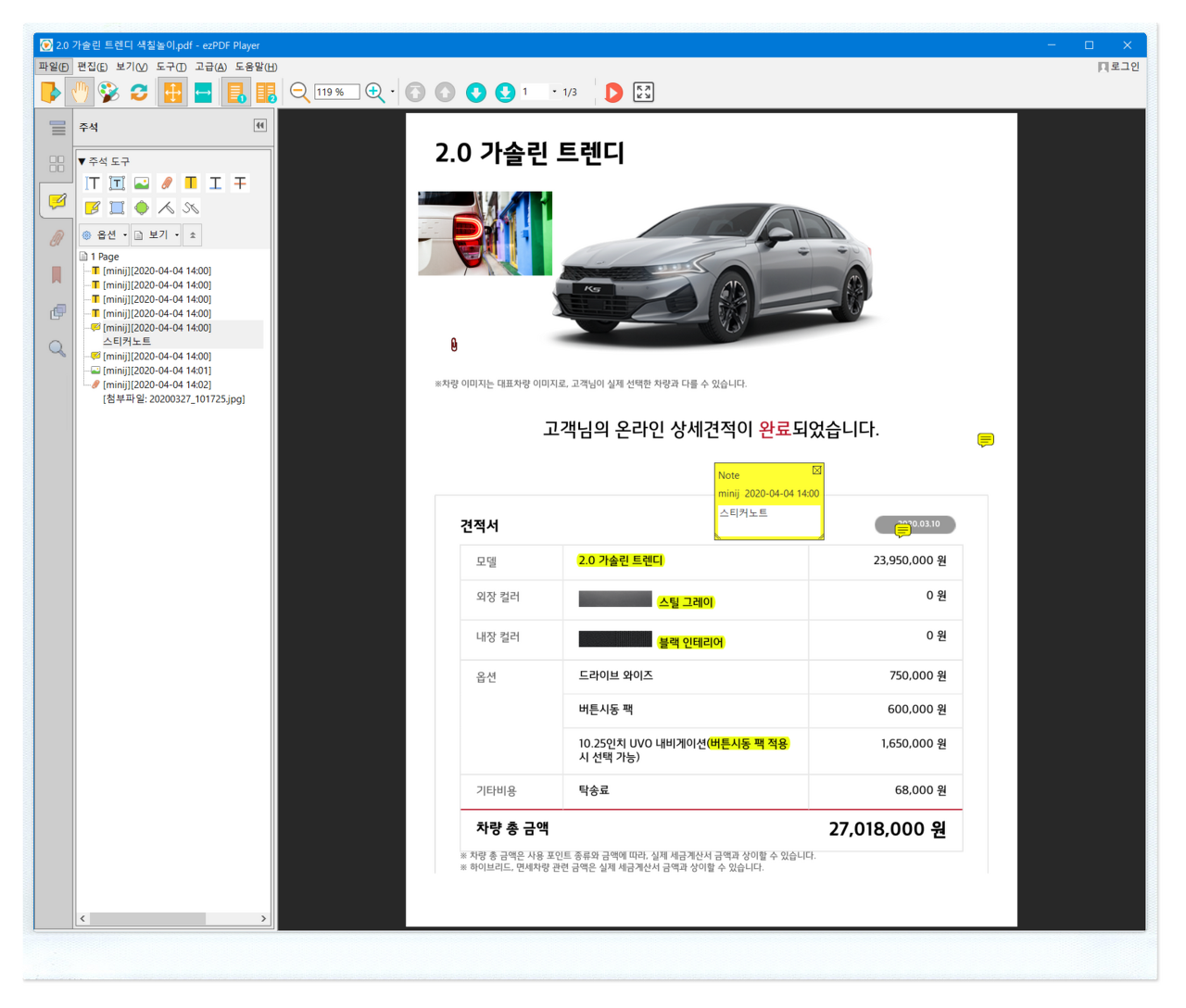Open the bookmarks sidebar tab
The image size is (1186, 1008).
click(57, 274)
